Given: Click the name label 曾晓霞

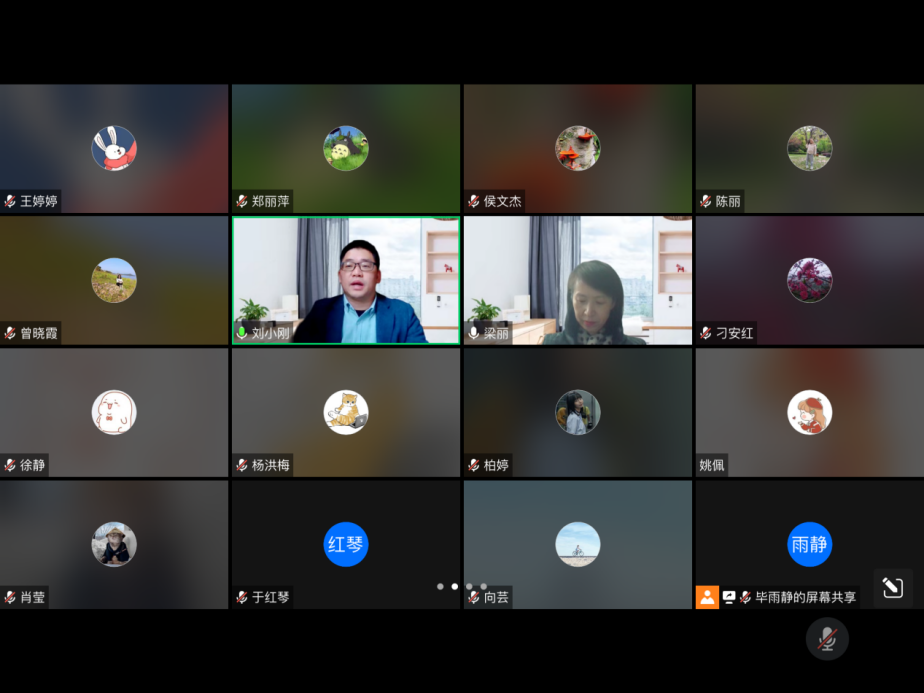Looking at the screenshot, I should point(39,333).
